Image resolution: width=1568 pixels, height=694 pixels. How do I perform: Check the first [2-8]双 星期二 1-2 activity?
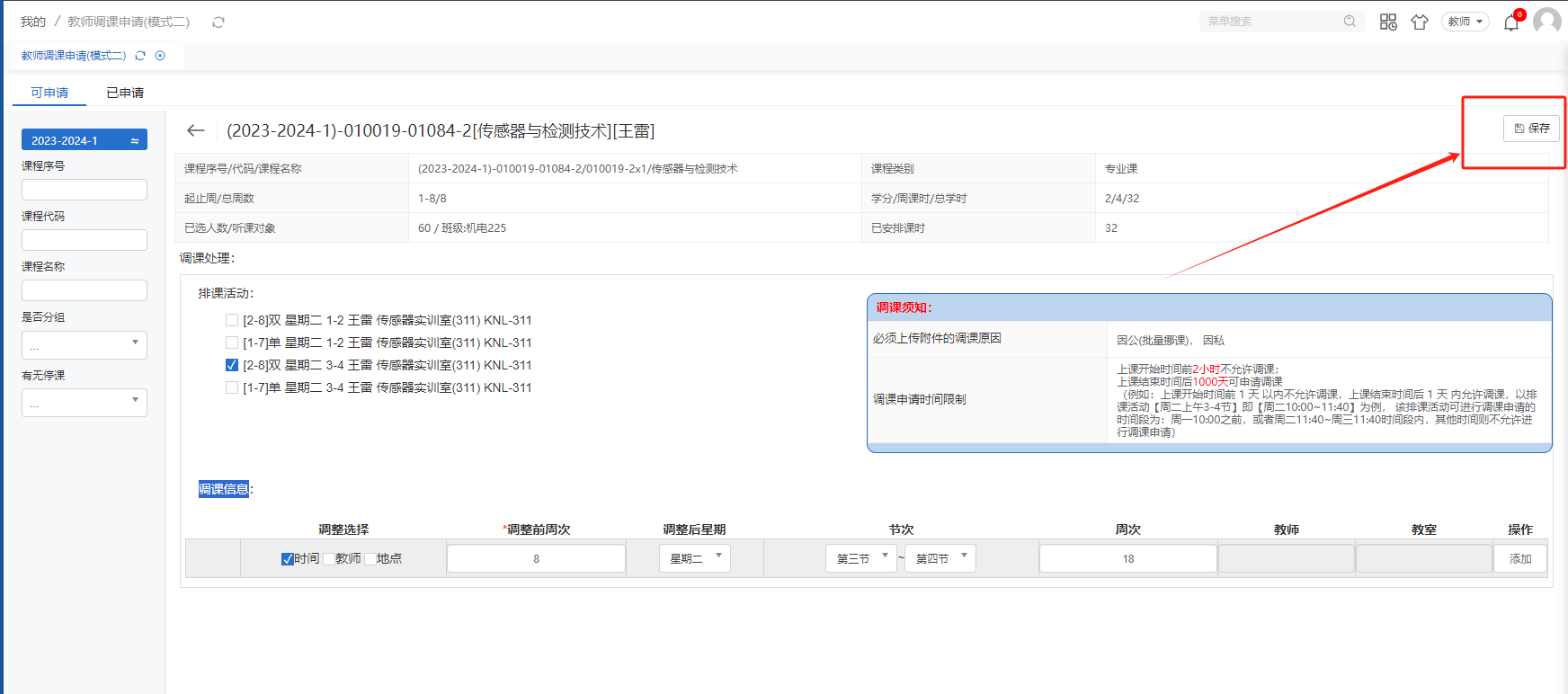232,320
